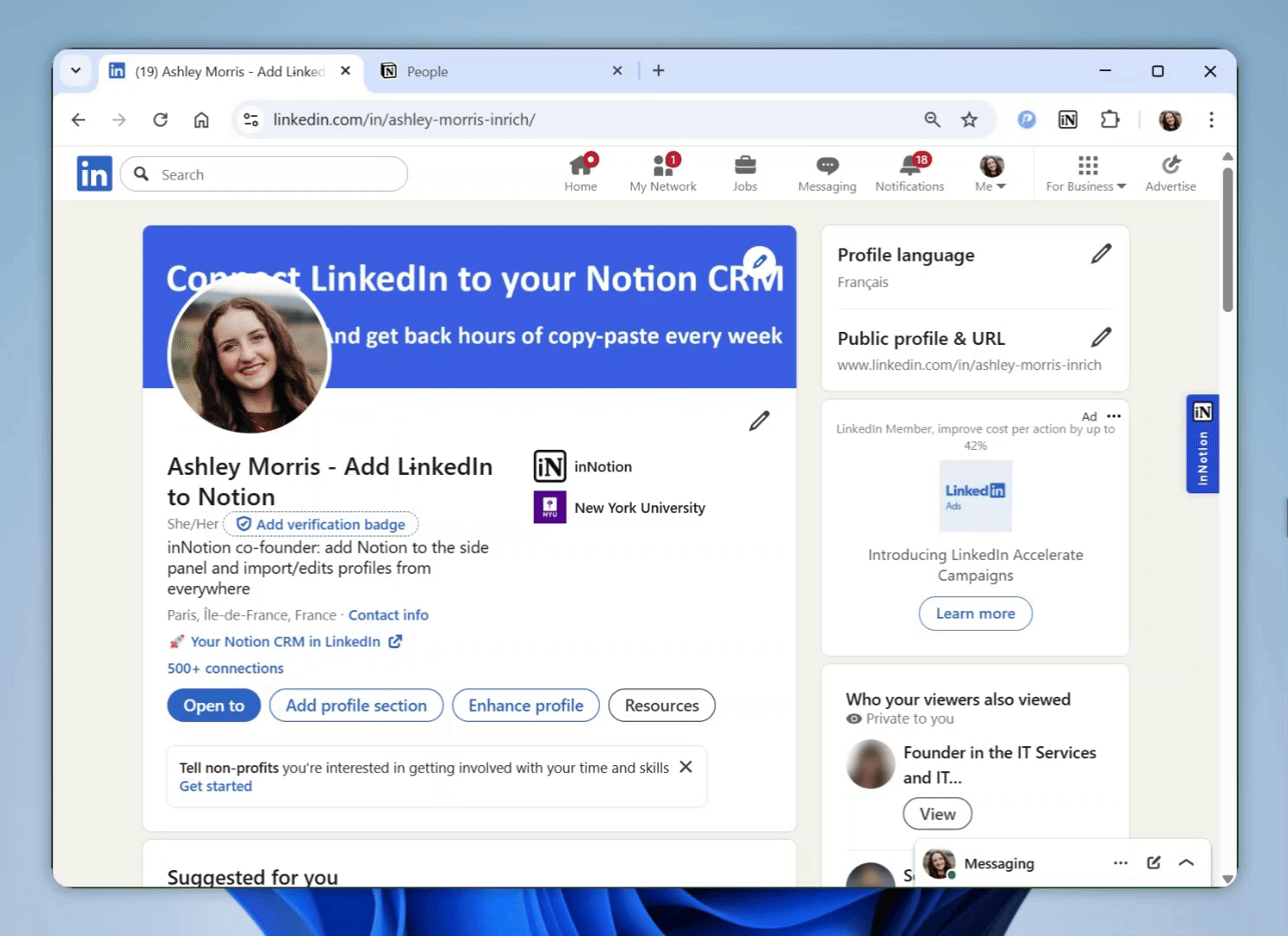Viewport: 1288px width, 936px height.
Task: Open Chrome profile avatar
Action: (x=1170, y=120)
